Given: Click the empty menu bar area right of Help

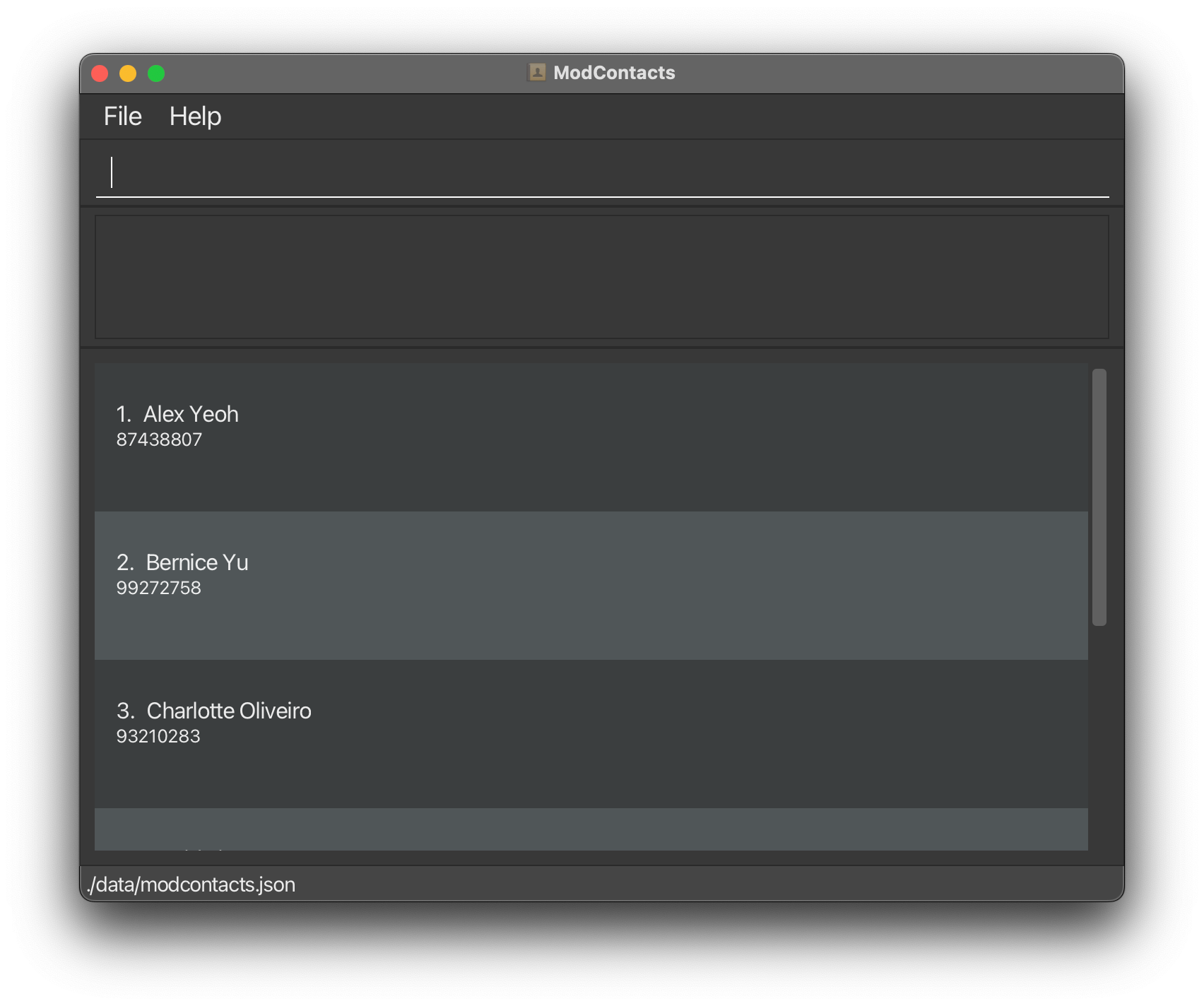Looking at the screenshot, I should pyautogui.click(x=636, y=117).
